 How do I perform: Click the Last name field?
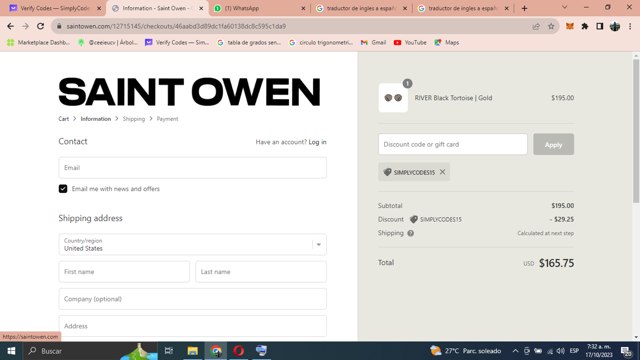tap(261, 272)
